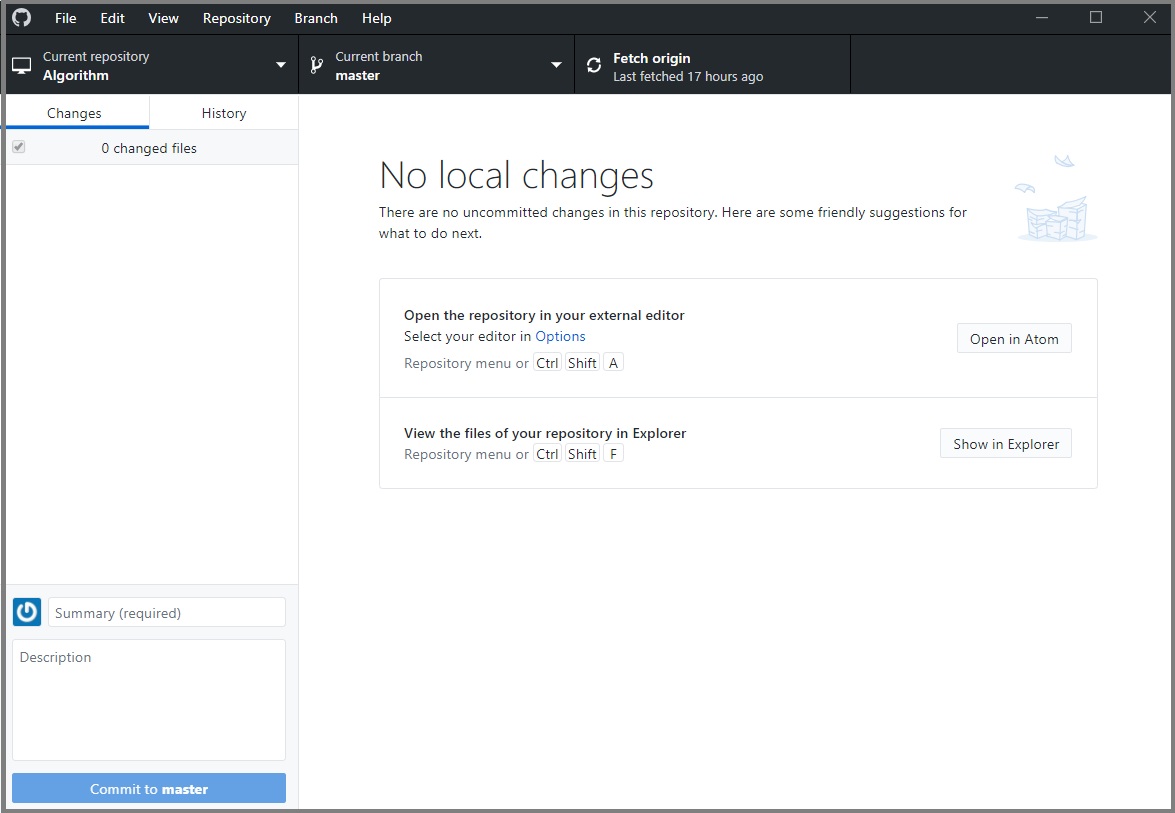This screenshot has width=1175, height=813.
Task: Click the Commit to master button
Action: click(148, 788)
